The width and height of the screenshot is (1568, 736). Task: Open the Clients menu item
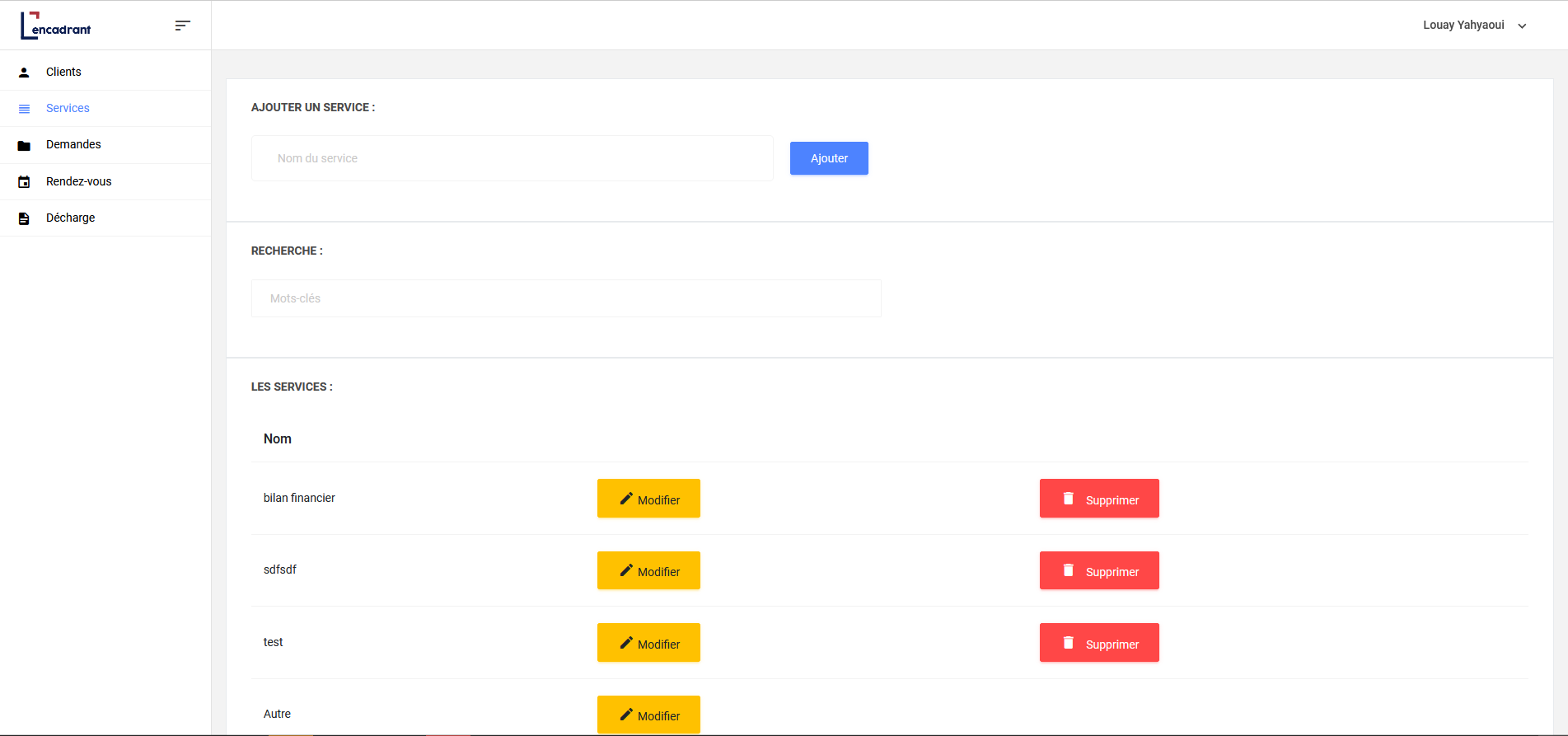click(x=105, y=72)
